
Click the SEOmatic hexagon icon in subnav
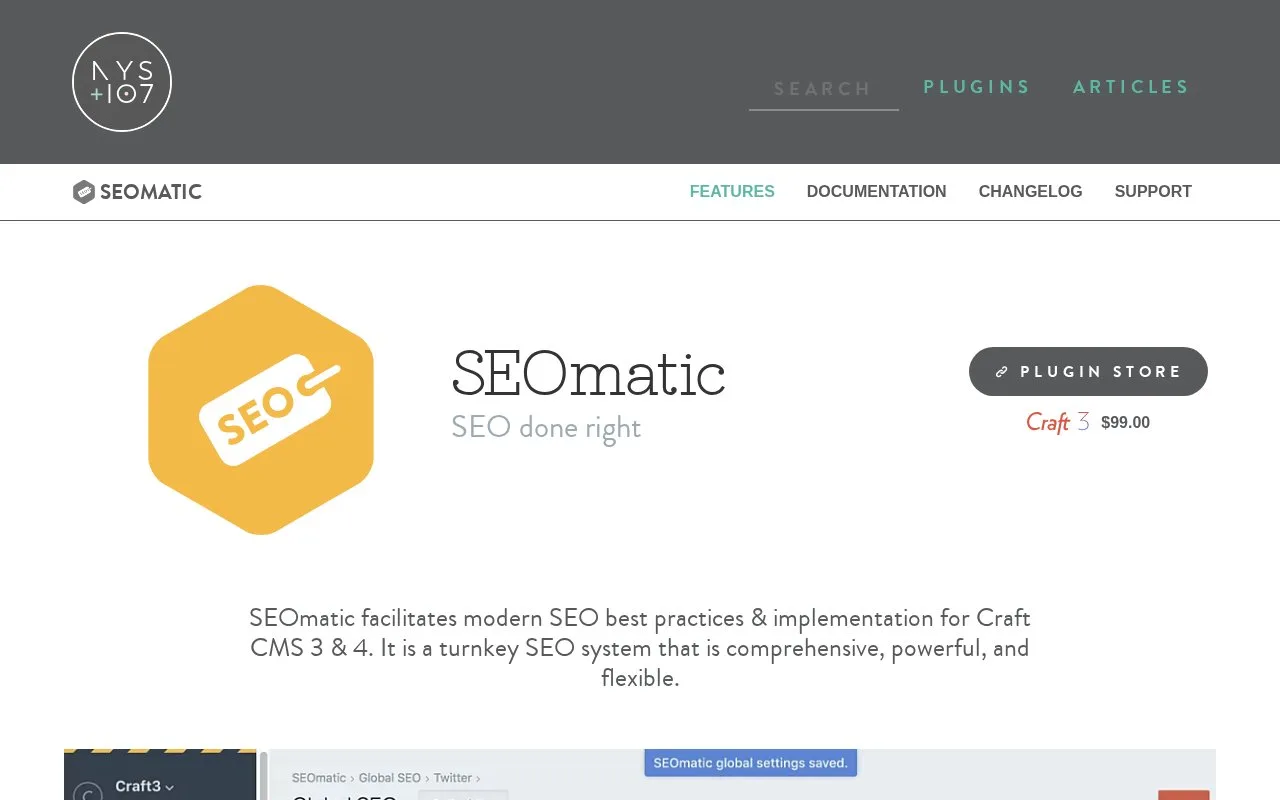tap(84, 192)
